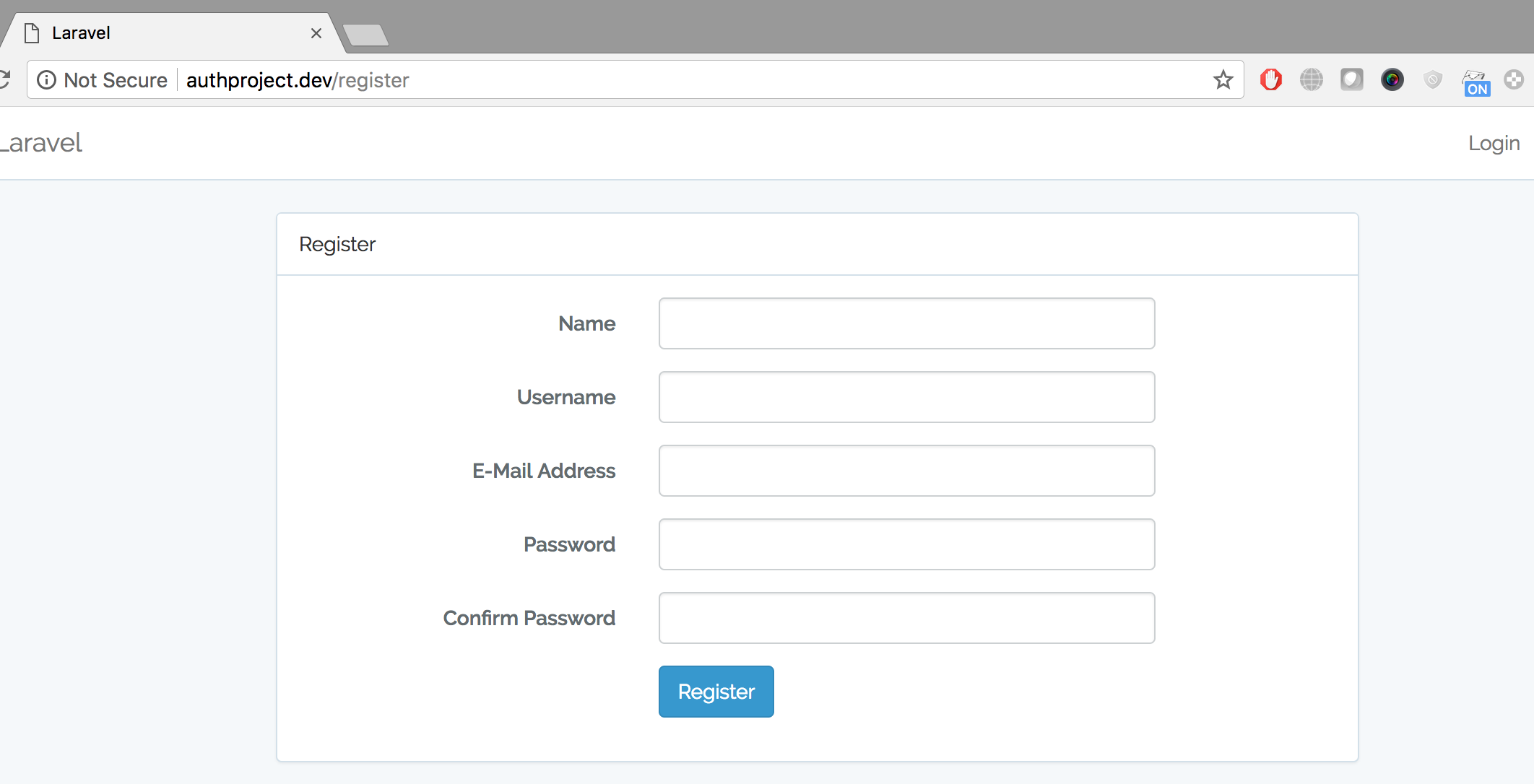Open the colorful camera lens extension

point(1392,79)
